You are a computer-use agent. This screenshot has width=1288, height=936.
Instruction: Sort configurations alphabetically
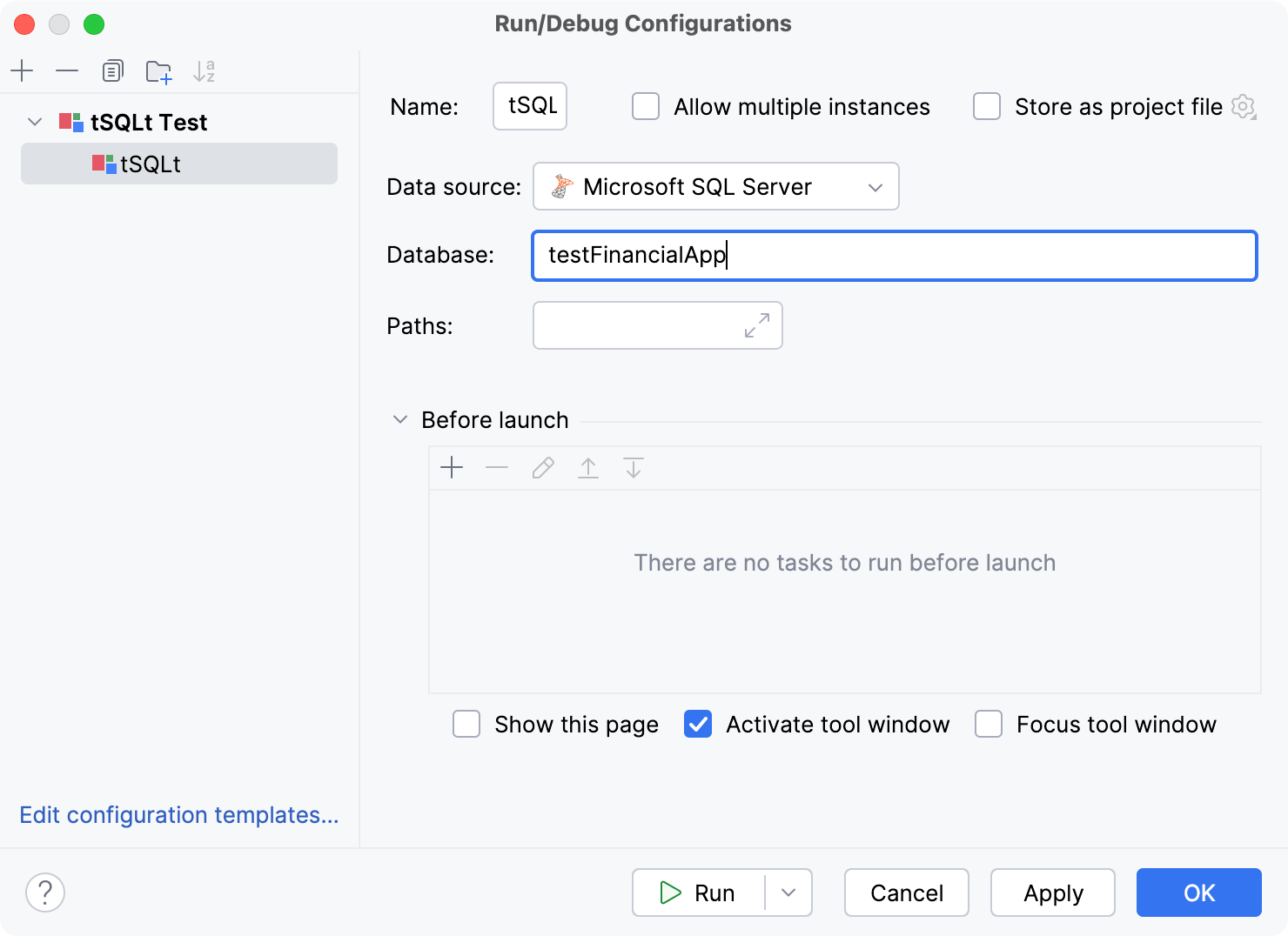click(x=205, y=70)
